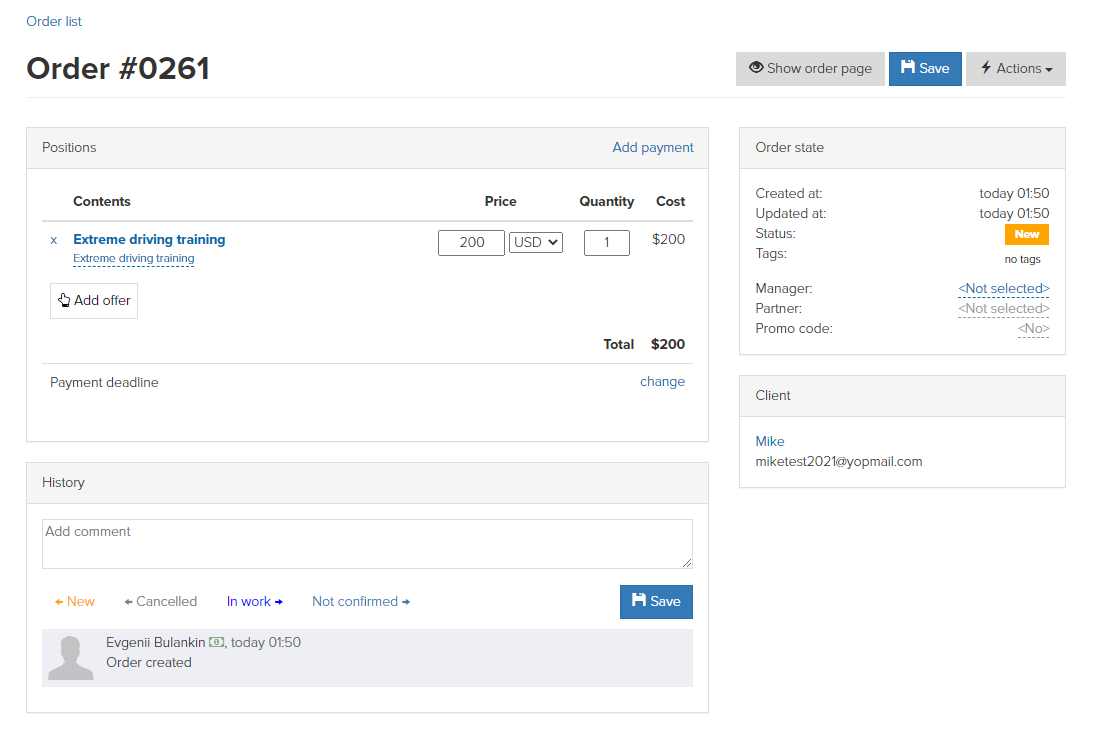Viewport: 1096px width, 734px height.
Task: Click the user avatar in history
Action: click(x=71, y=657)
